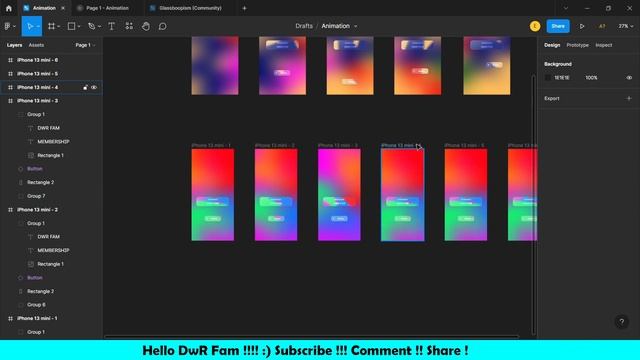Click the lock icon on iPhone 13 mini - 4
Viewport: 640px width, 360px height.
click(85, 87)
